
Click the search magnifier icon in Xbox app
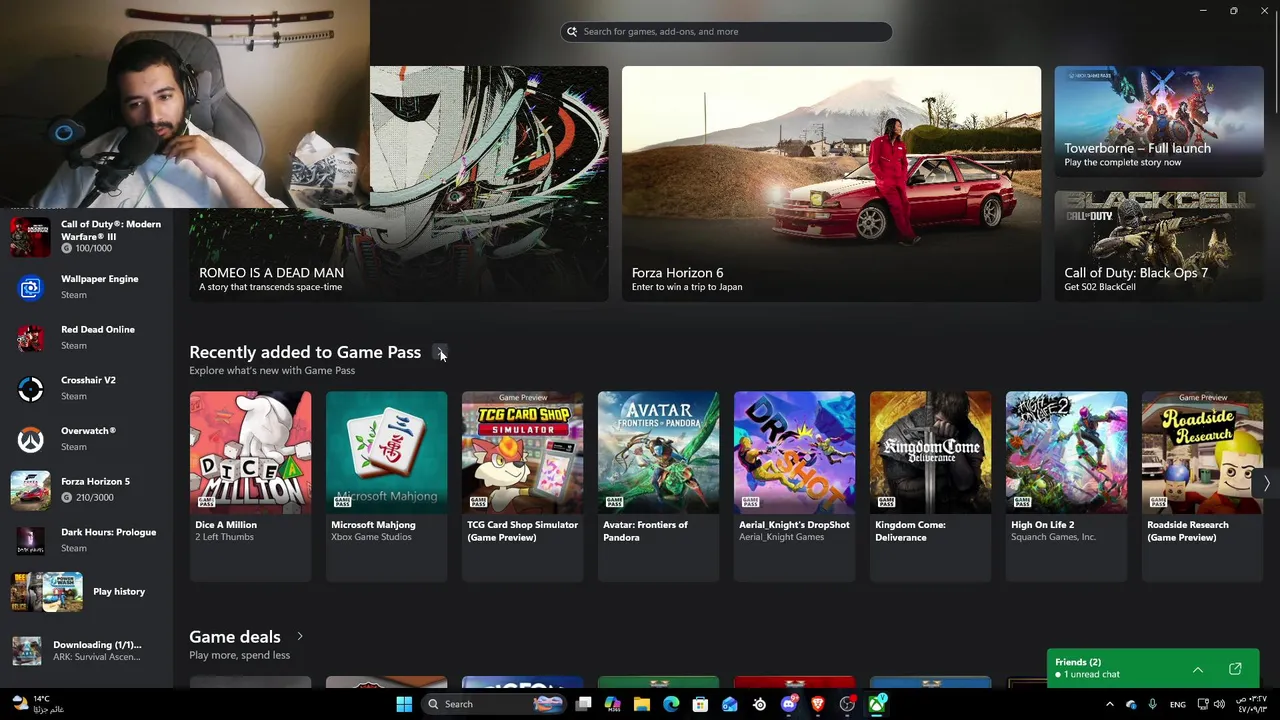[572, 32]
